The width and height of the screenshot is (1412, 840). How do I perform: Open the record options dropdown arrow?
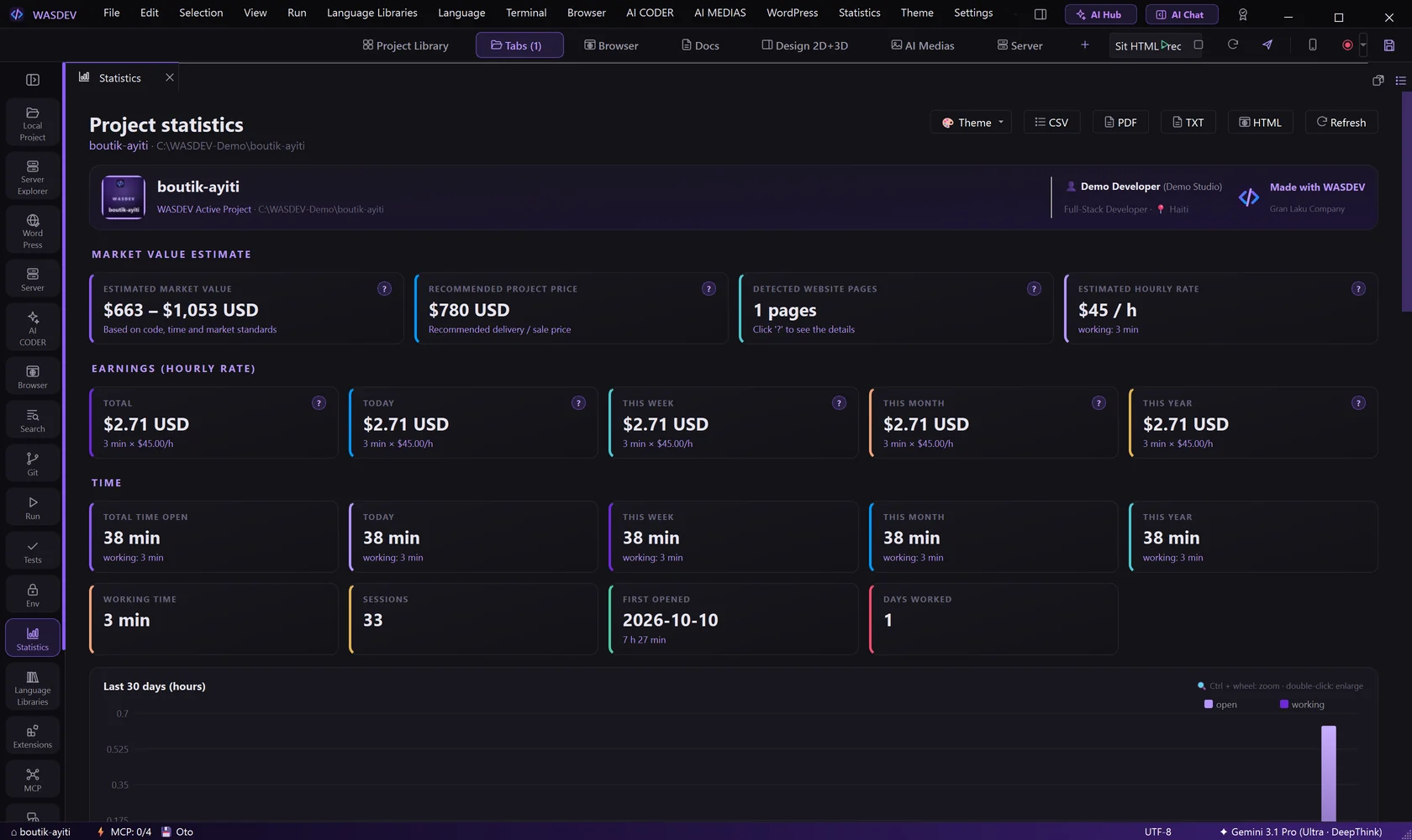pos(1363,45)
